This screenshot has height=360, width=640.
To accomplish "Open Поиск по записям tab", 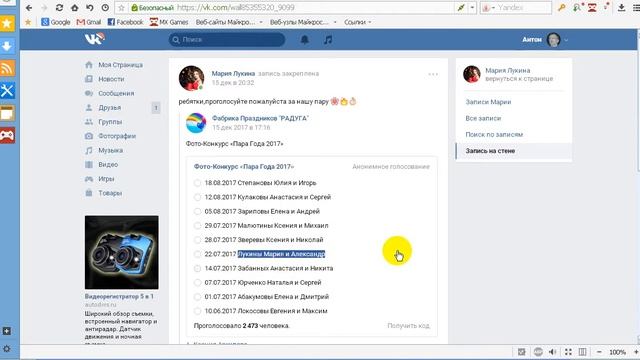I will point(494,134).
